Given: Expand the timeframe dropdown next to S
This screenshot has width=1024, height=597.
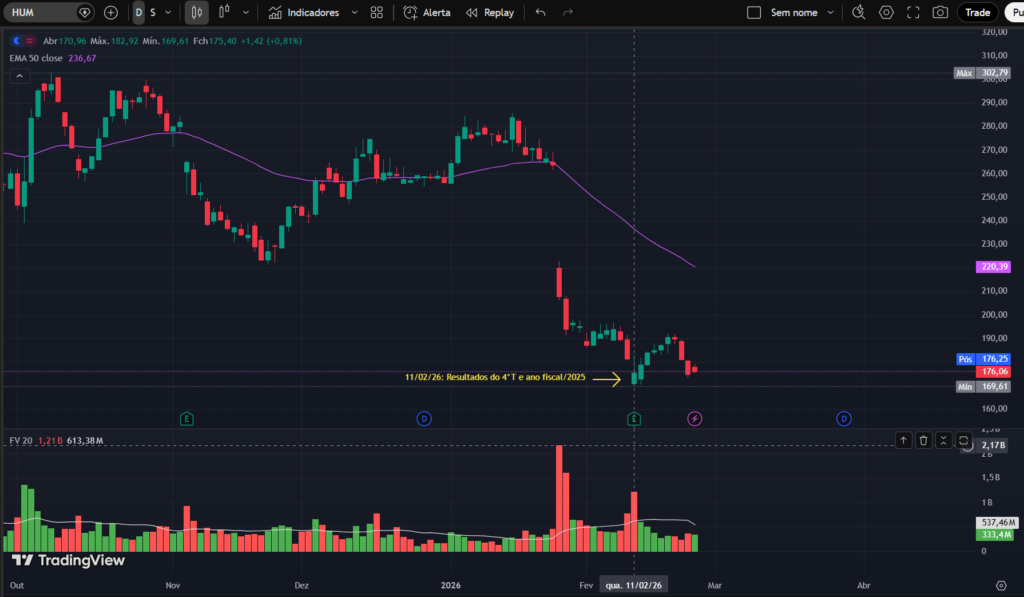Looking at the screenshot, I should [x=170, y=12].
